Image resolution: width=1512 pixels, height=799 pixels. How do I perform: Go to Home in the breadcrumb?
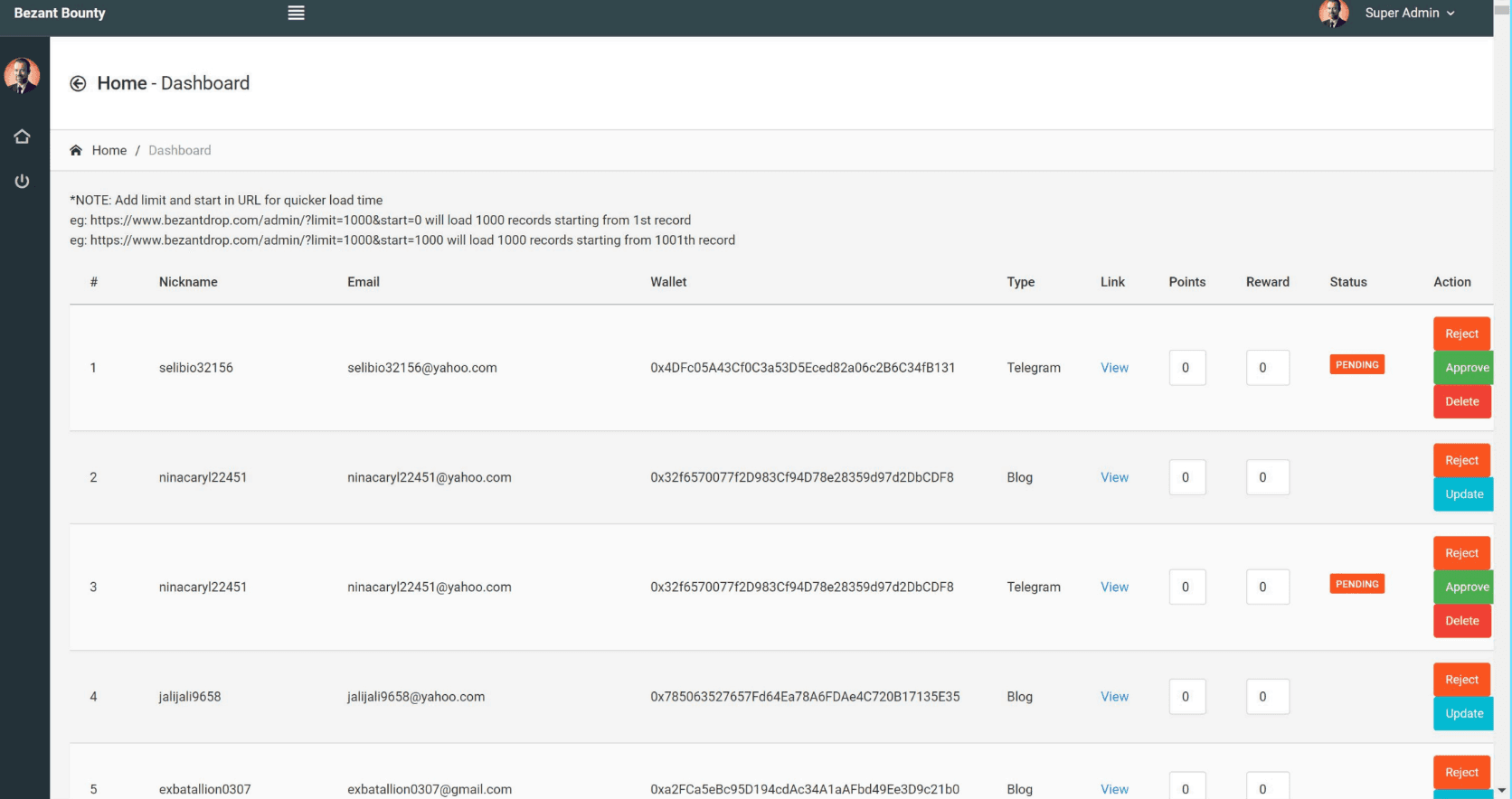109,150
